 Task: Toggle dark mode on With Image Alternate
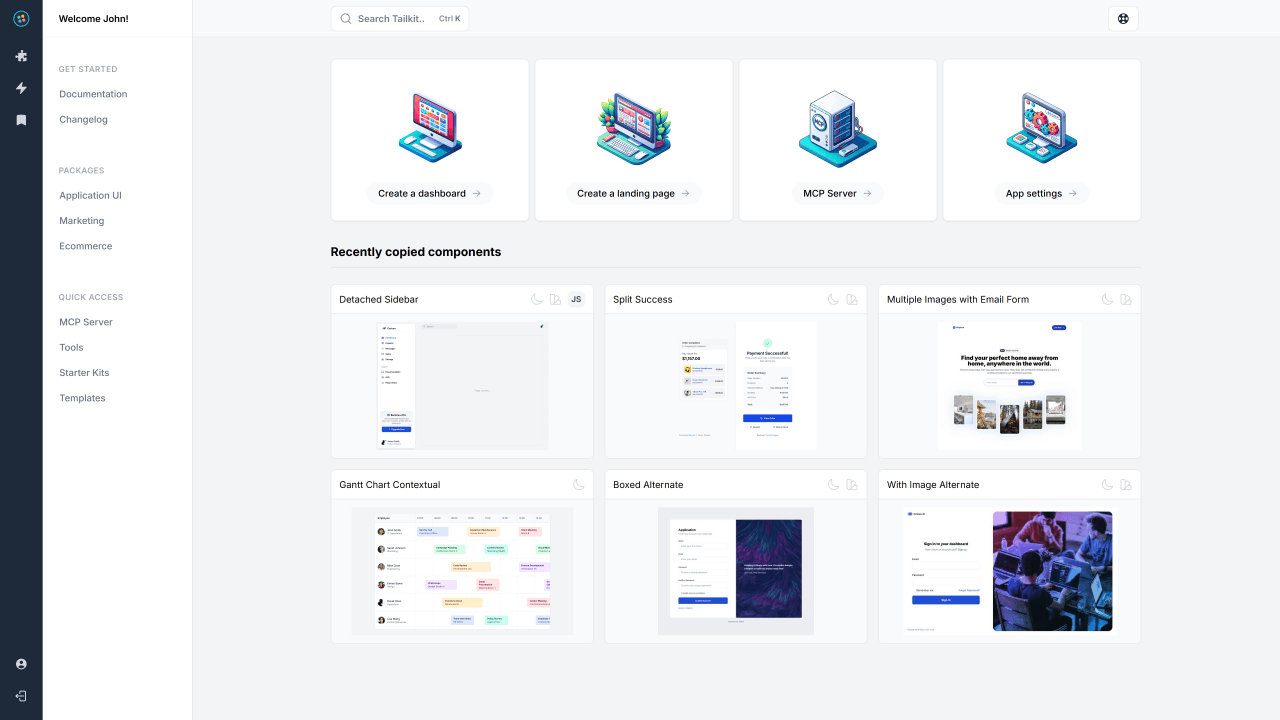pos(1107,484)
